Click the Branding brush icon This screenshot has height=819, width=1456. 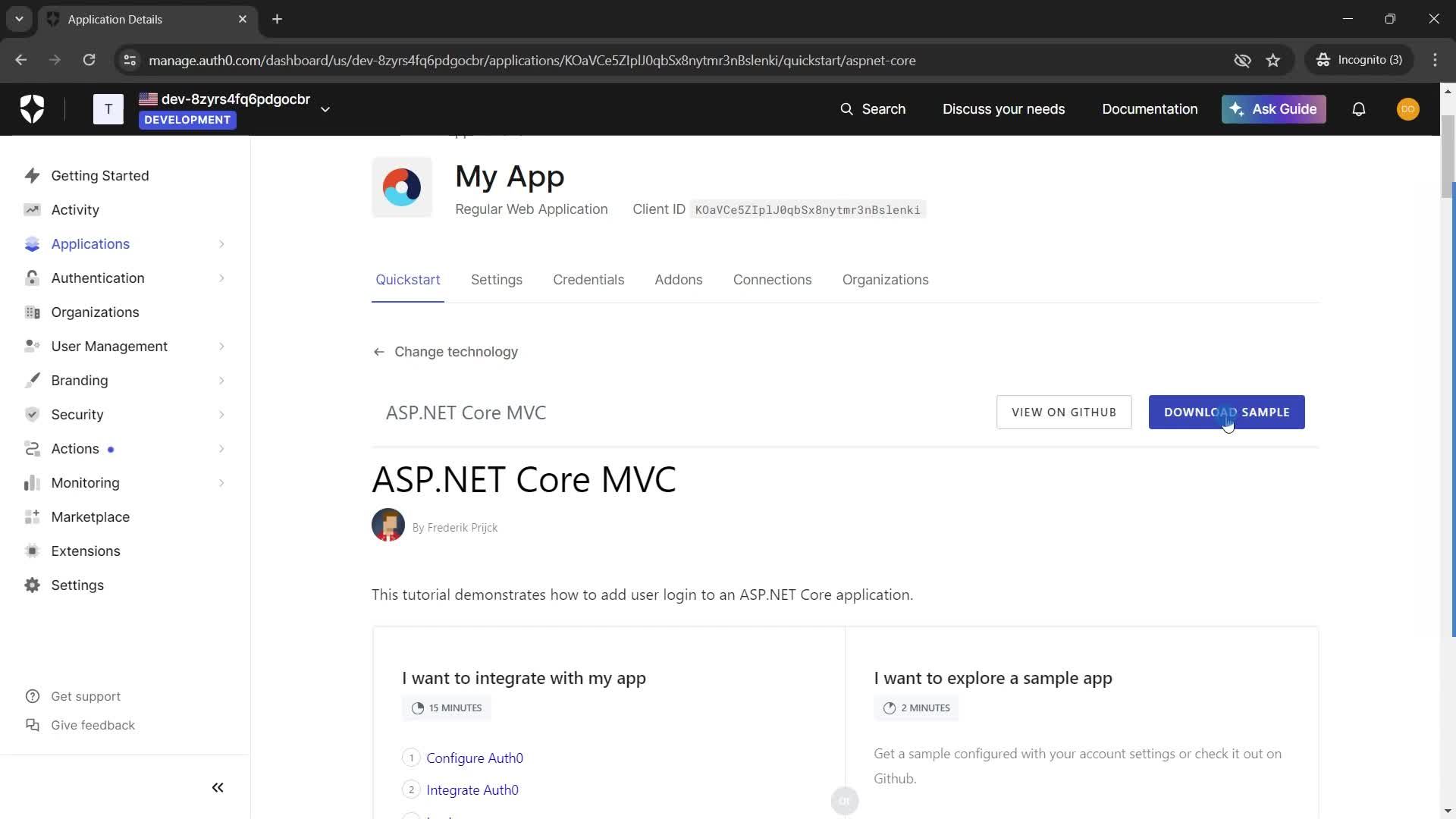coord(32,381)
